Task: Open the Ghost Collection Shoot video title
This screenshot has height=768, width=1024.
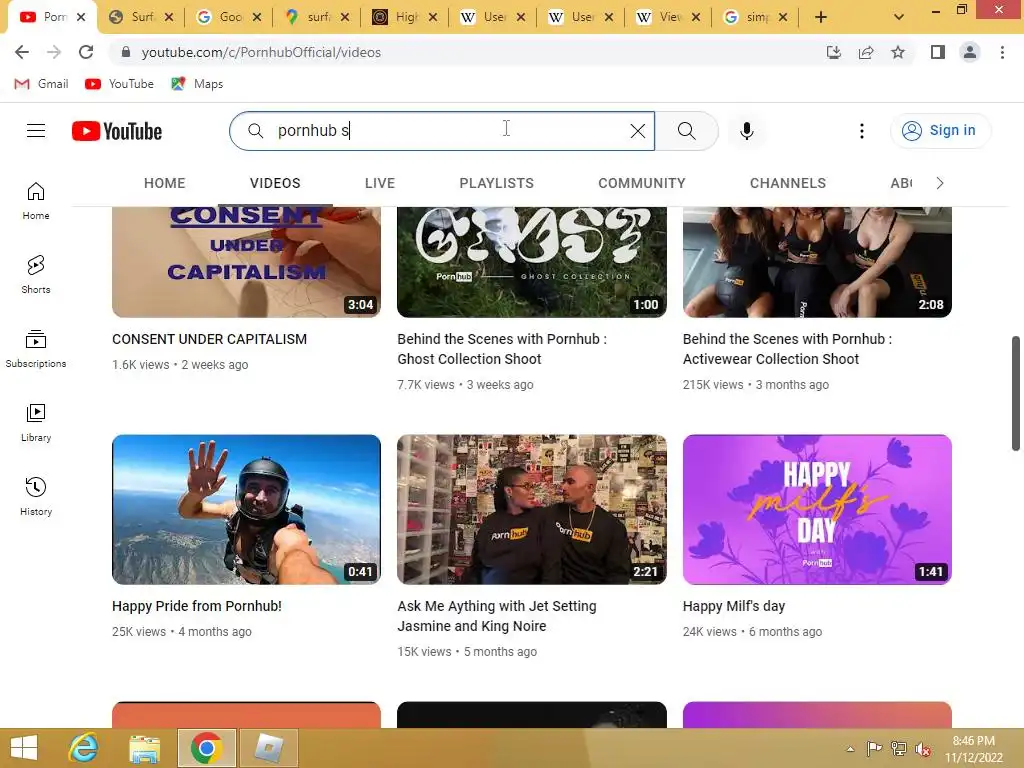Action: click(x=502, y=349)
